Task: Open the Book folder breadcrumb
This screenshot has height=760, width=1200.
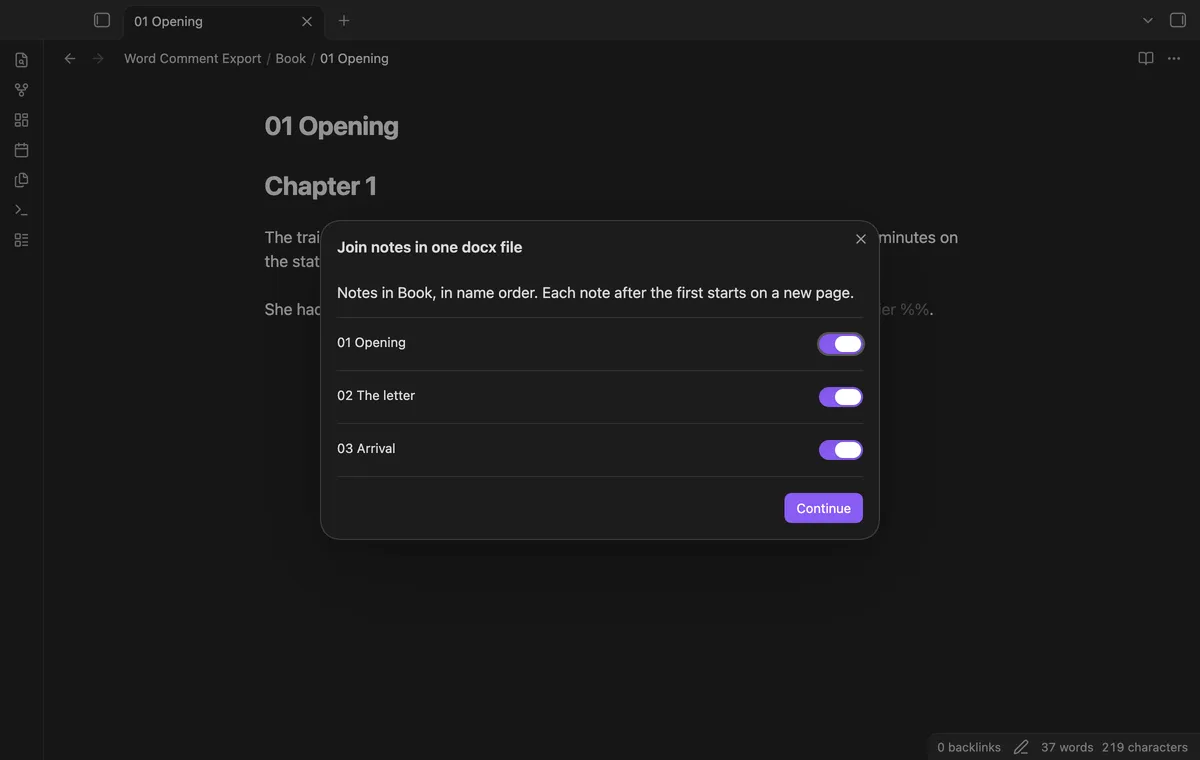Action: click(x=291, y=59)
